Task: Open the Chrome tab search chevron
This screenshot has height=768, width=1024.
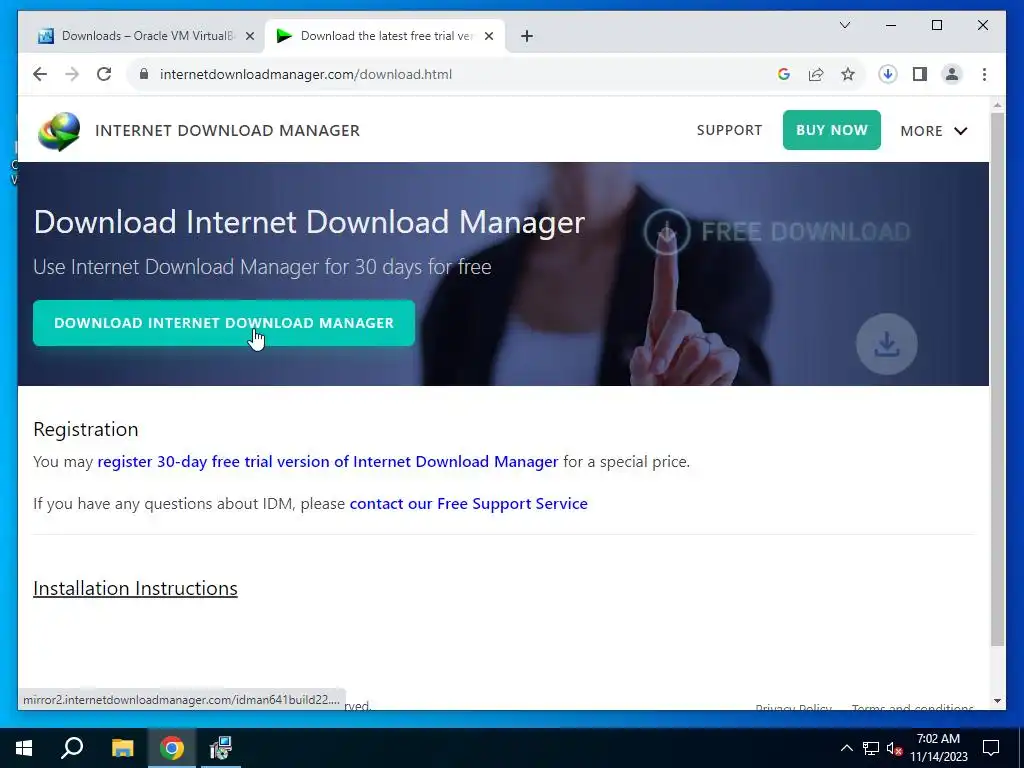Action: (844, 25)
